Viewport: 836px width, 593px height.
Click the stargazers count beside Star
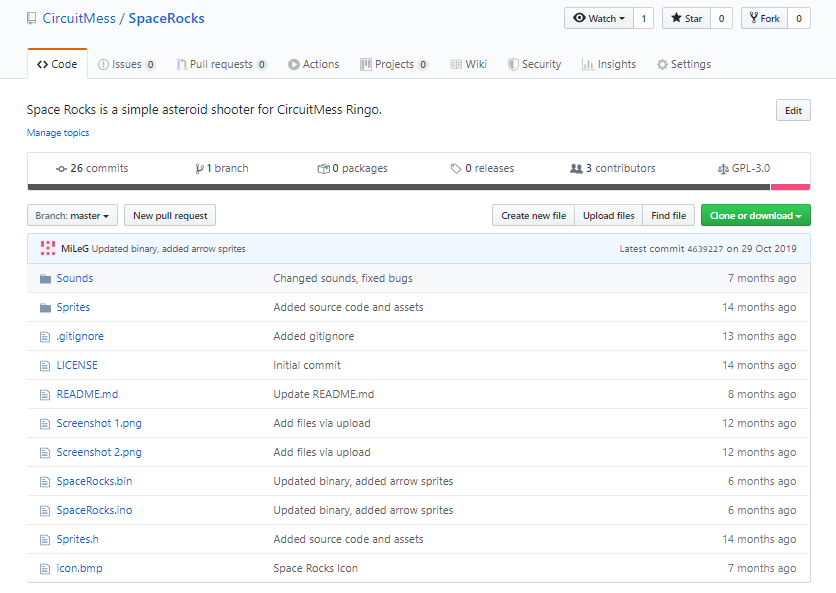[x=721, y=18]
